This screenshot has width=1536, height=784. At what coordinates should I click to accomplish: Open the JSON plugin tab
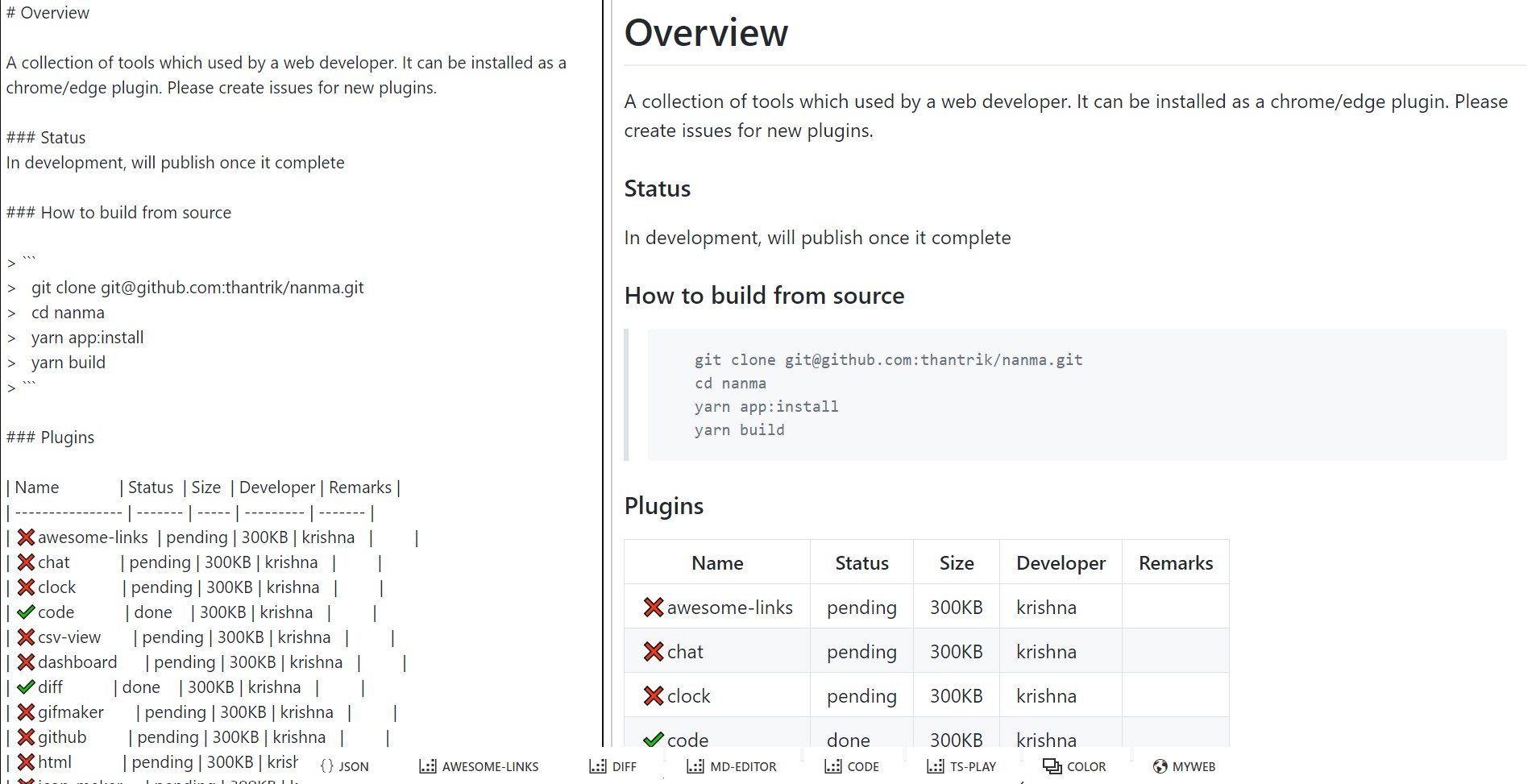point(344,766)
